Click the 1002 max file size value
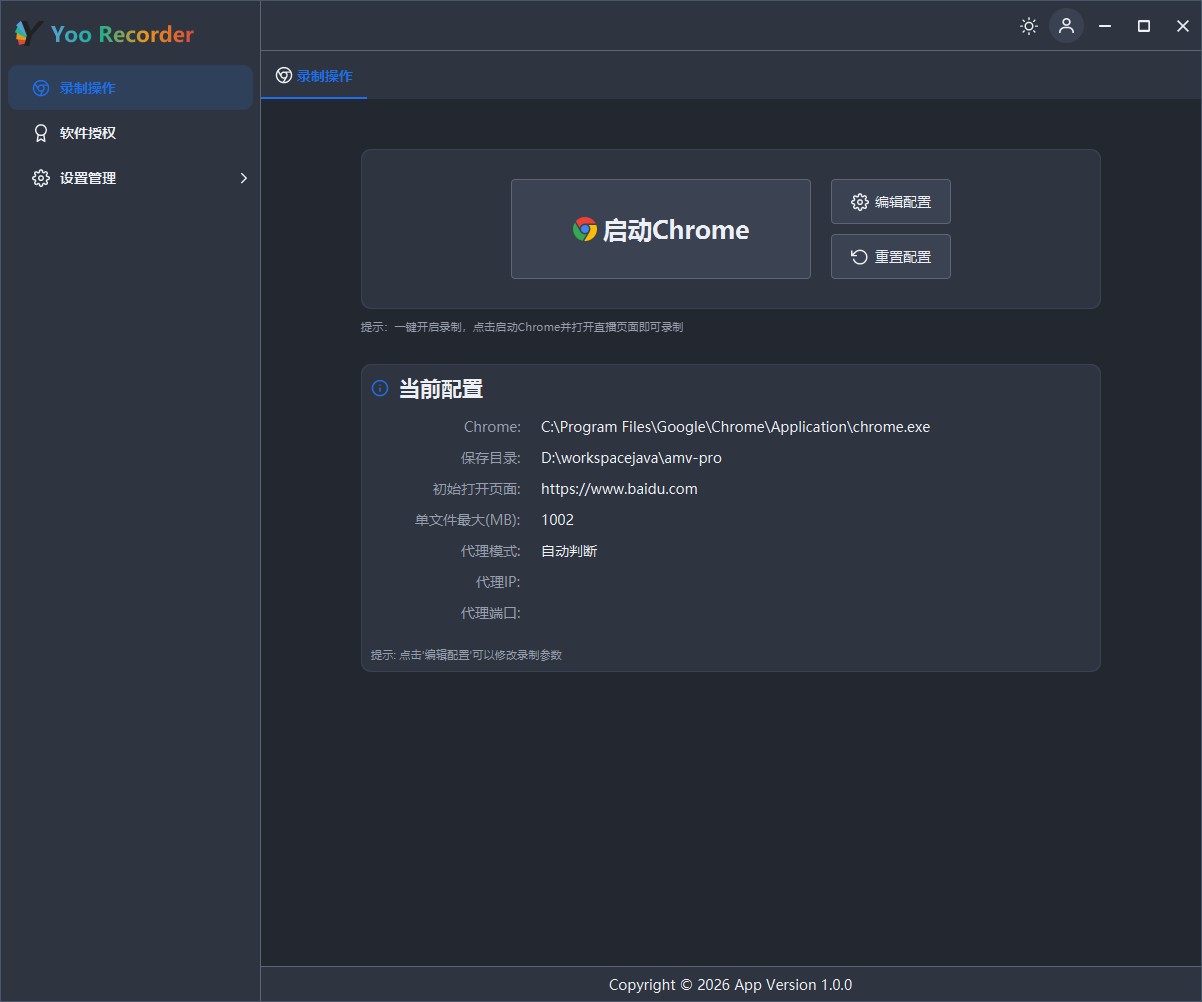Viewport: 1202px width, 1002px height. (557, 520)
